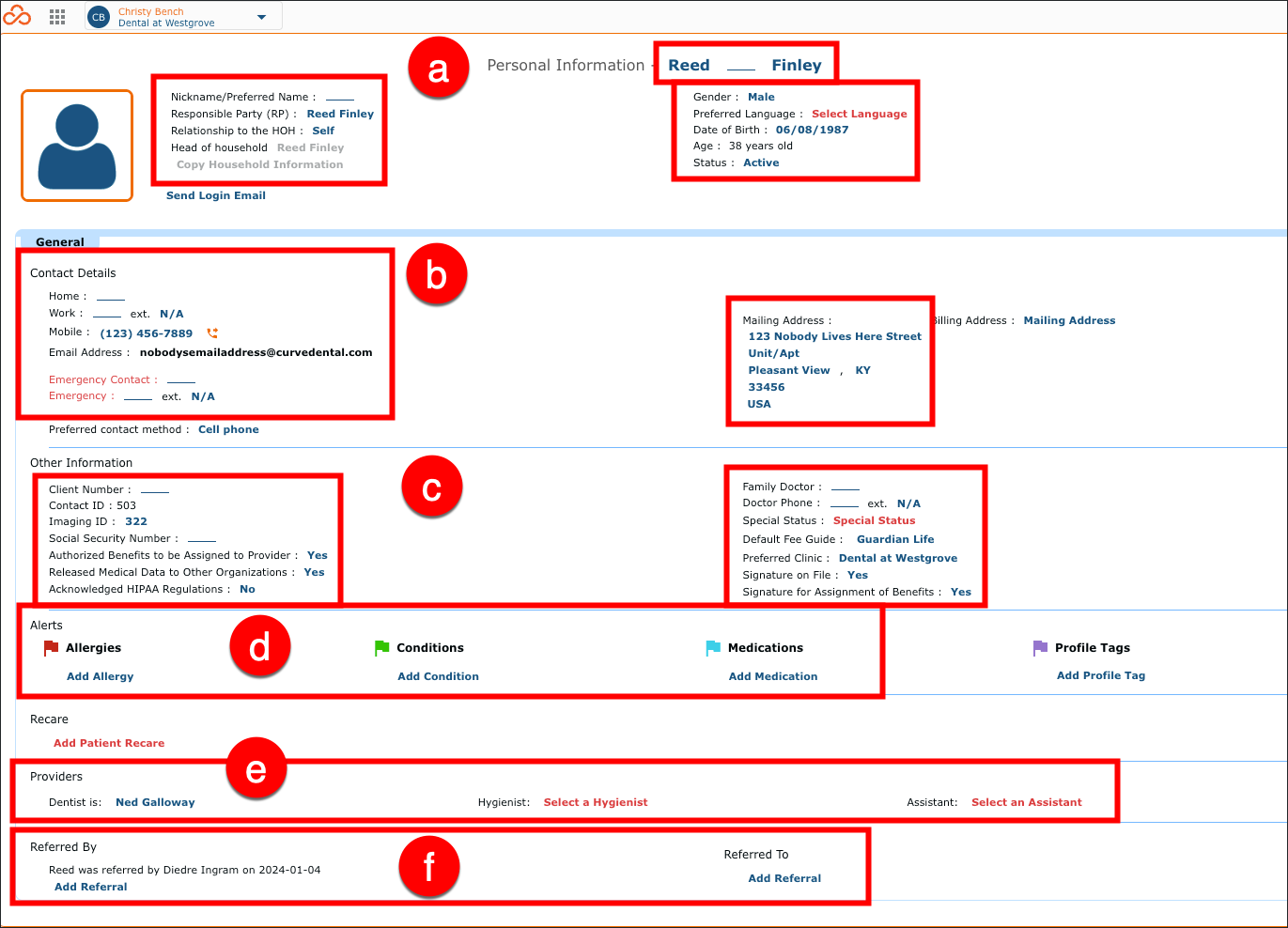Toggle Signature on File Yes value
Image resolution: width=1288 pixels, height=928 pixels.
pyautogui.click(x=858, y=575)
